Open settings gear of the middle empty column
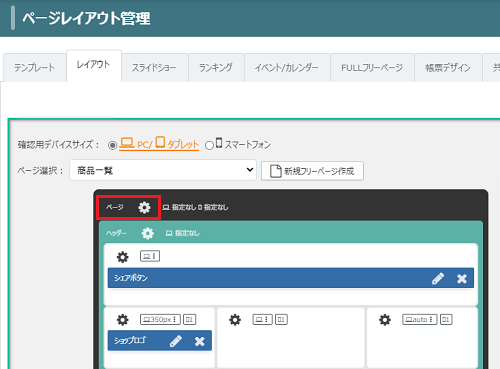This screenshot has height=369, width=500. [235, 320]
